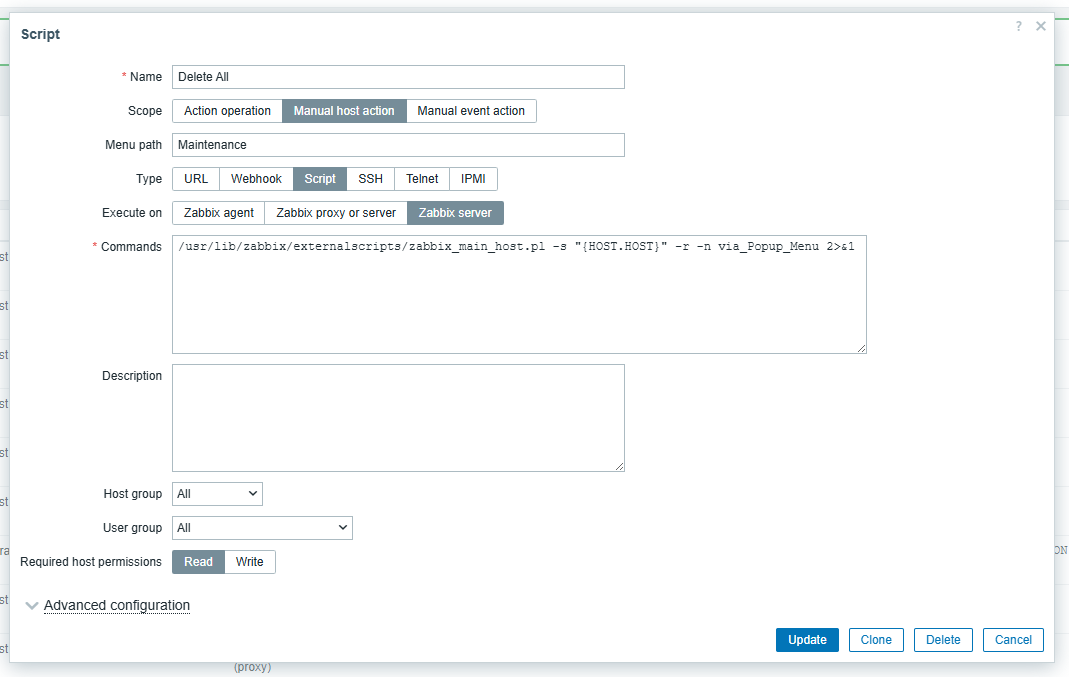Open the Host group dropdown
Screen dimensions: 1069x677
tap(217, 494)
